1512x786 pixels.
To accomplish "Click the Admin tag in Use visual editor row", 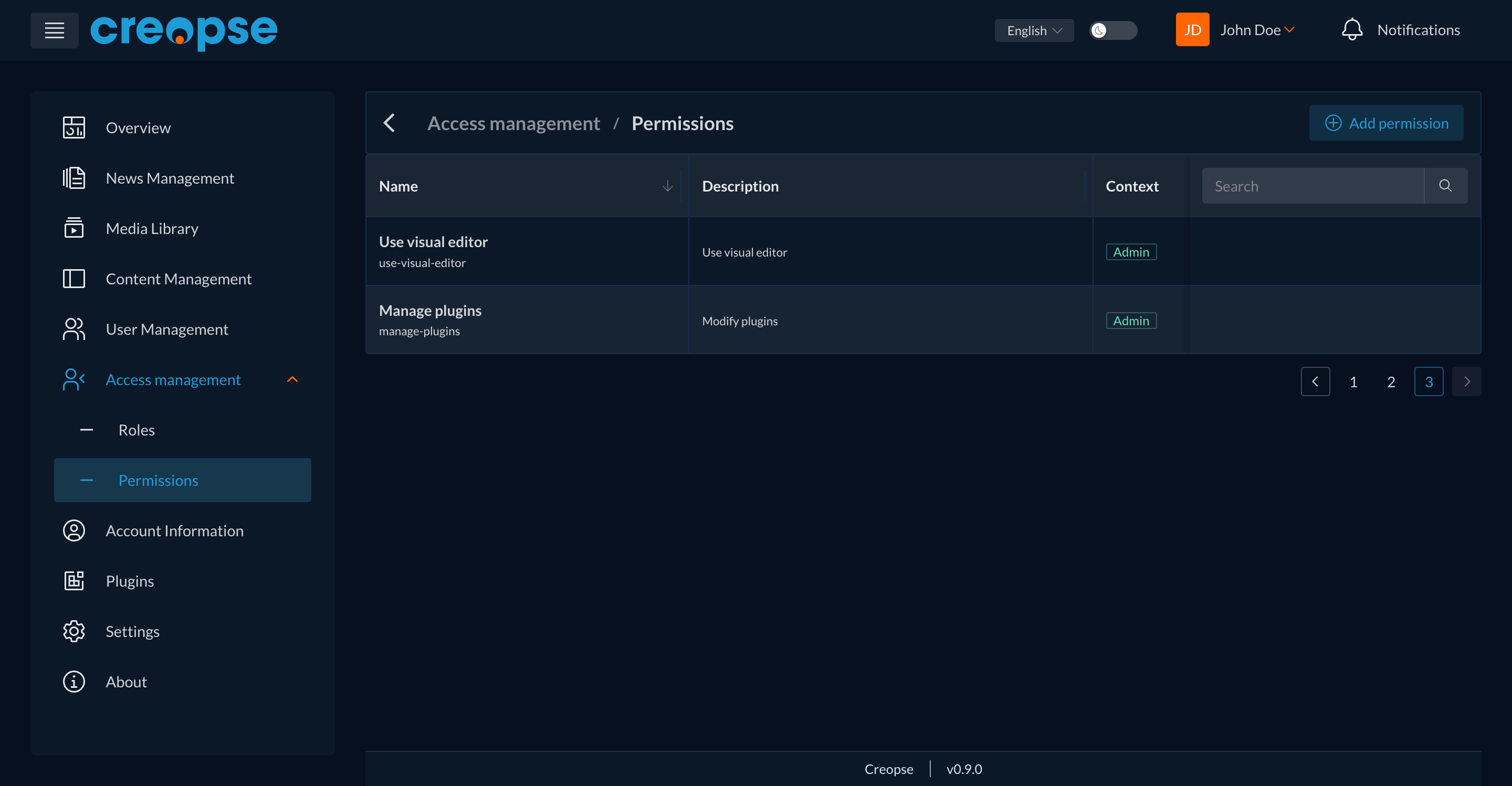I will (1131, 252).
